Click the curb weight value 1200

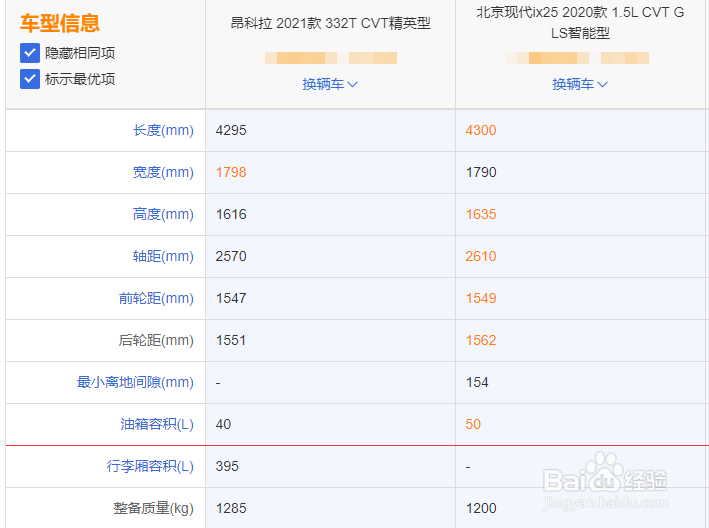[x=481, y=509]
